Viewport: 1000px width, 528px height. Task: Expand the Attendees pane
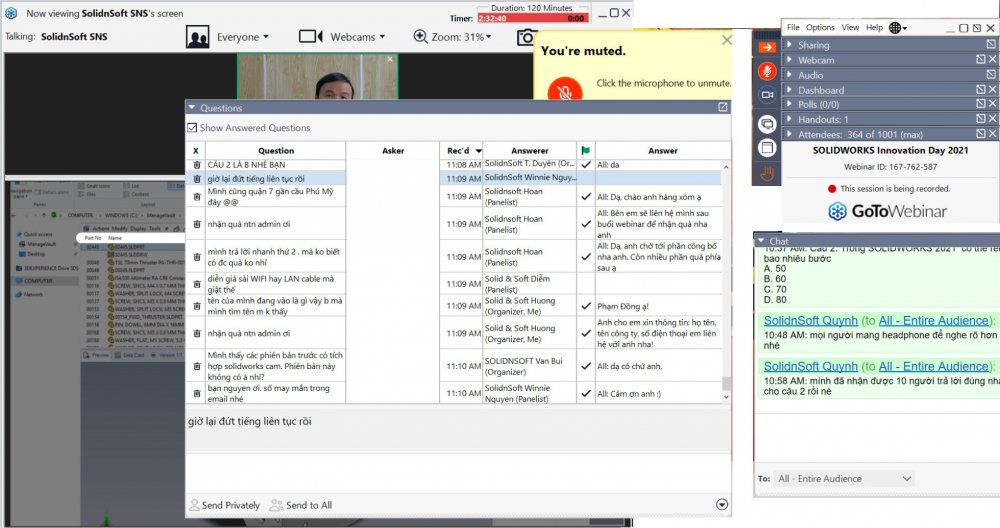click(790, 134)
